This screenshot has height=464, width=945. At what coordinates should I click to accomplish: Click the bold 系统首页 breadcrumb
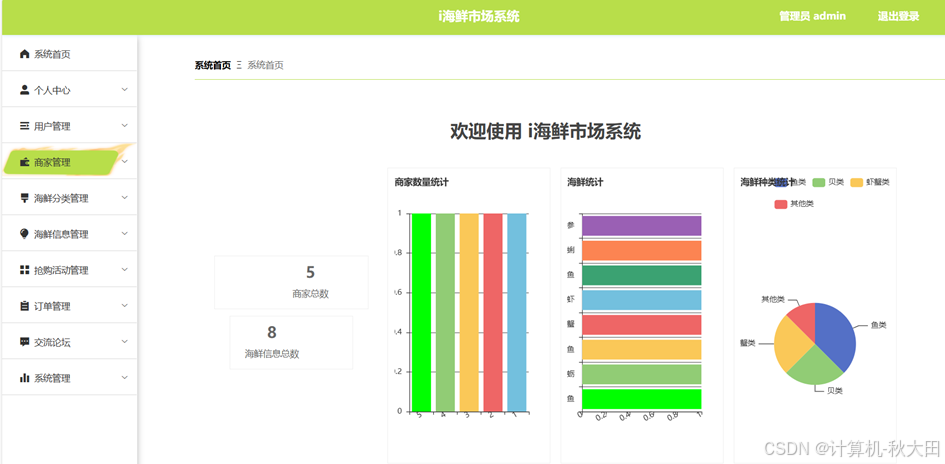[x=212, y=65]
